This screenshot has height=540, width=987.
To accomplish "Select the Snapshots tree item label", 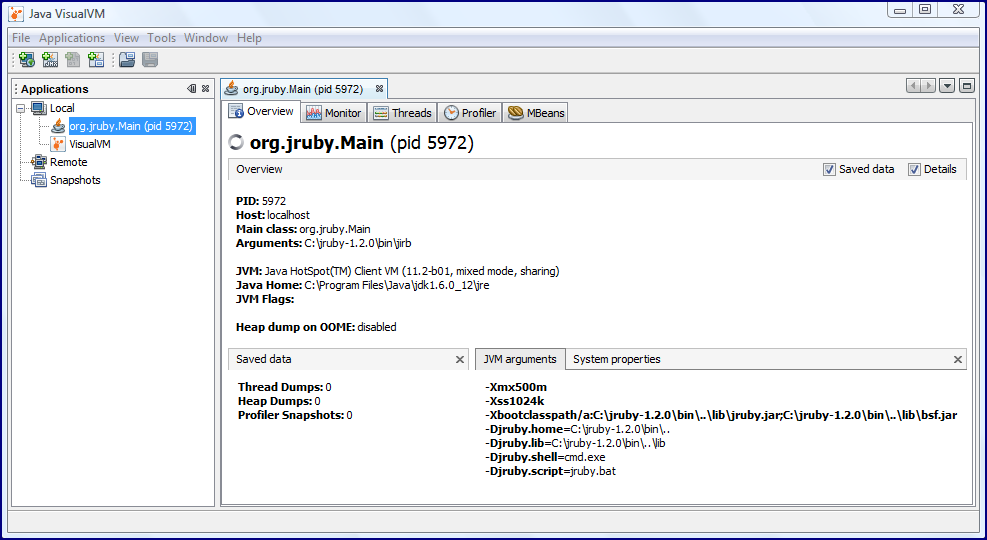I will (x=75, y=180).
